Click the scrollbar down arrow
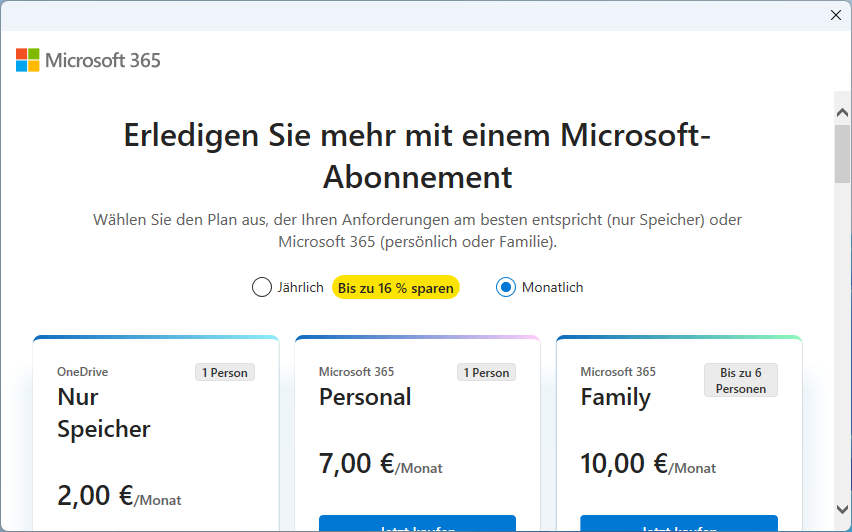The image size is (852, 532). (842, 510)
